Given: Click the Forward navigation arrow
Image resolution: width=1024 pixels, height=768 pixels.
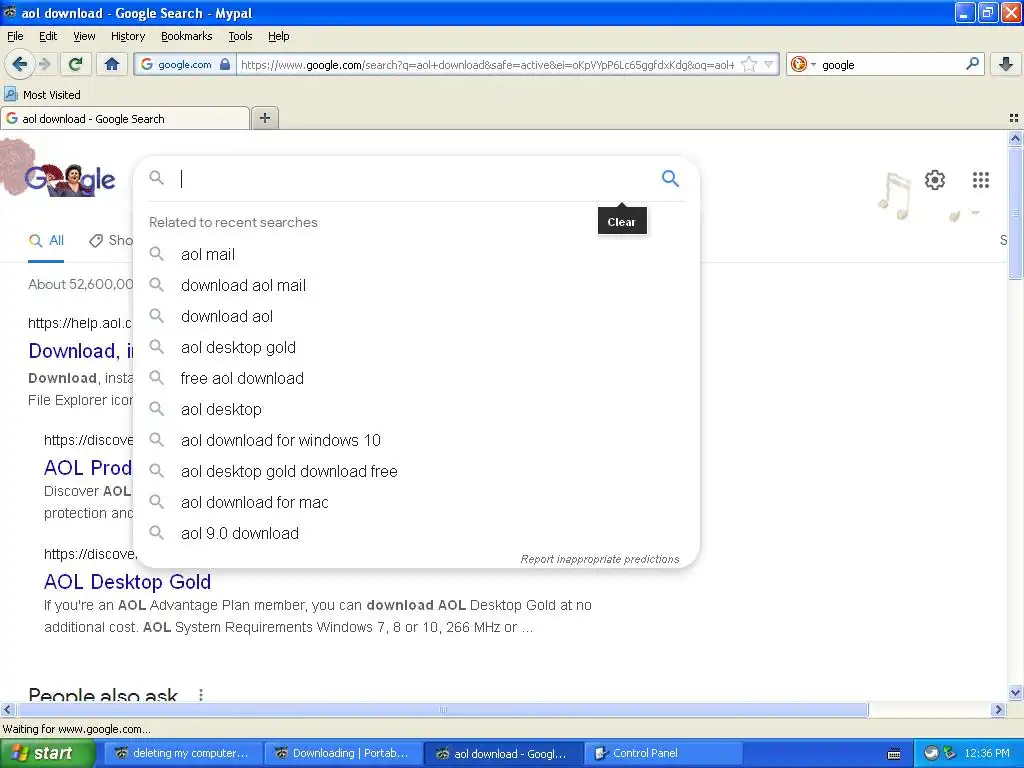Looking at the screenshot, I should coord(44,64).
